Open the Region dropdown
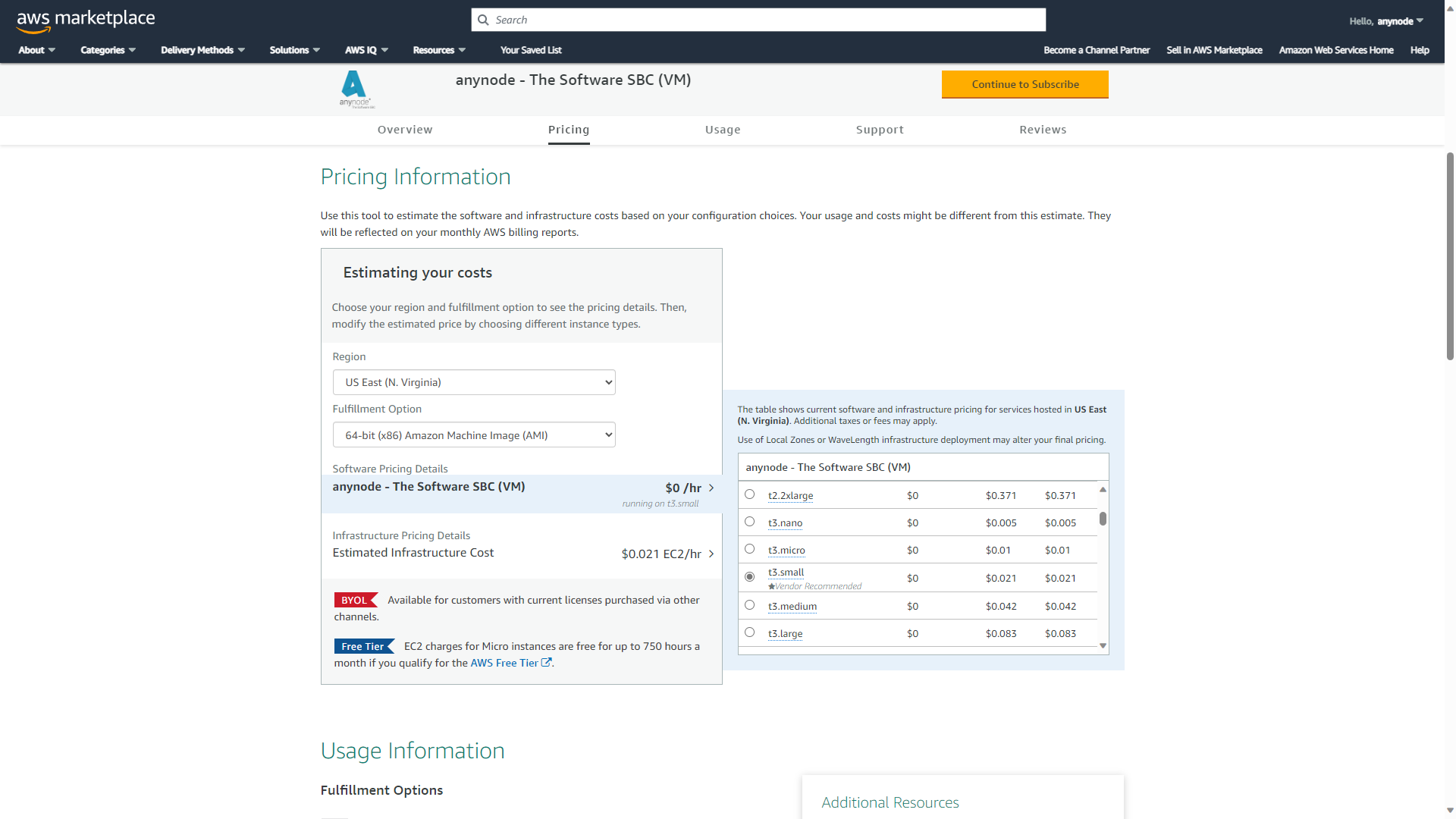The width and height of the screenshot is (1456, 819). point(474,382)
